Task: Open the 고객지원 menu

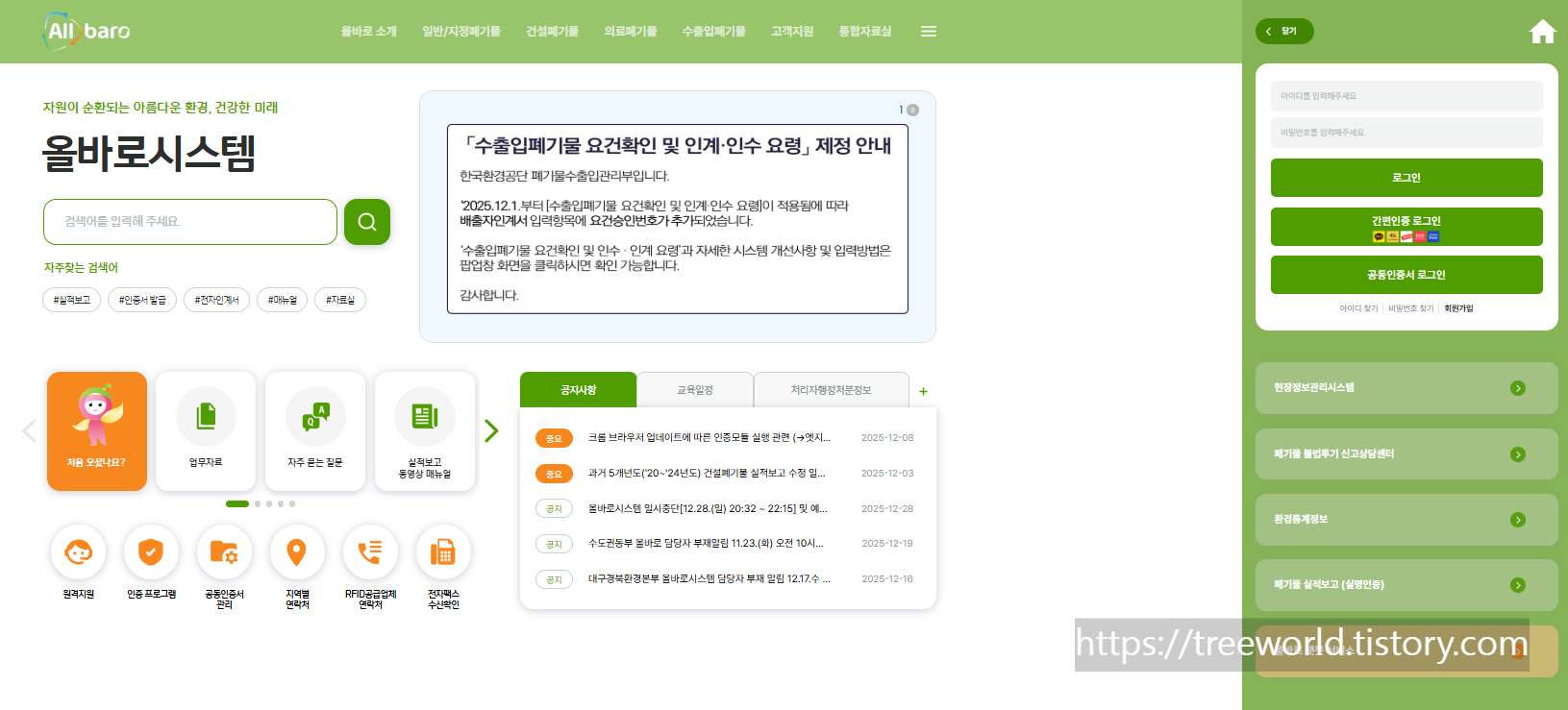Action: pos(792,32)
